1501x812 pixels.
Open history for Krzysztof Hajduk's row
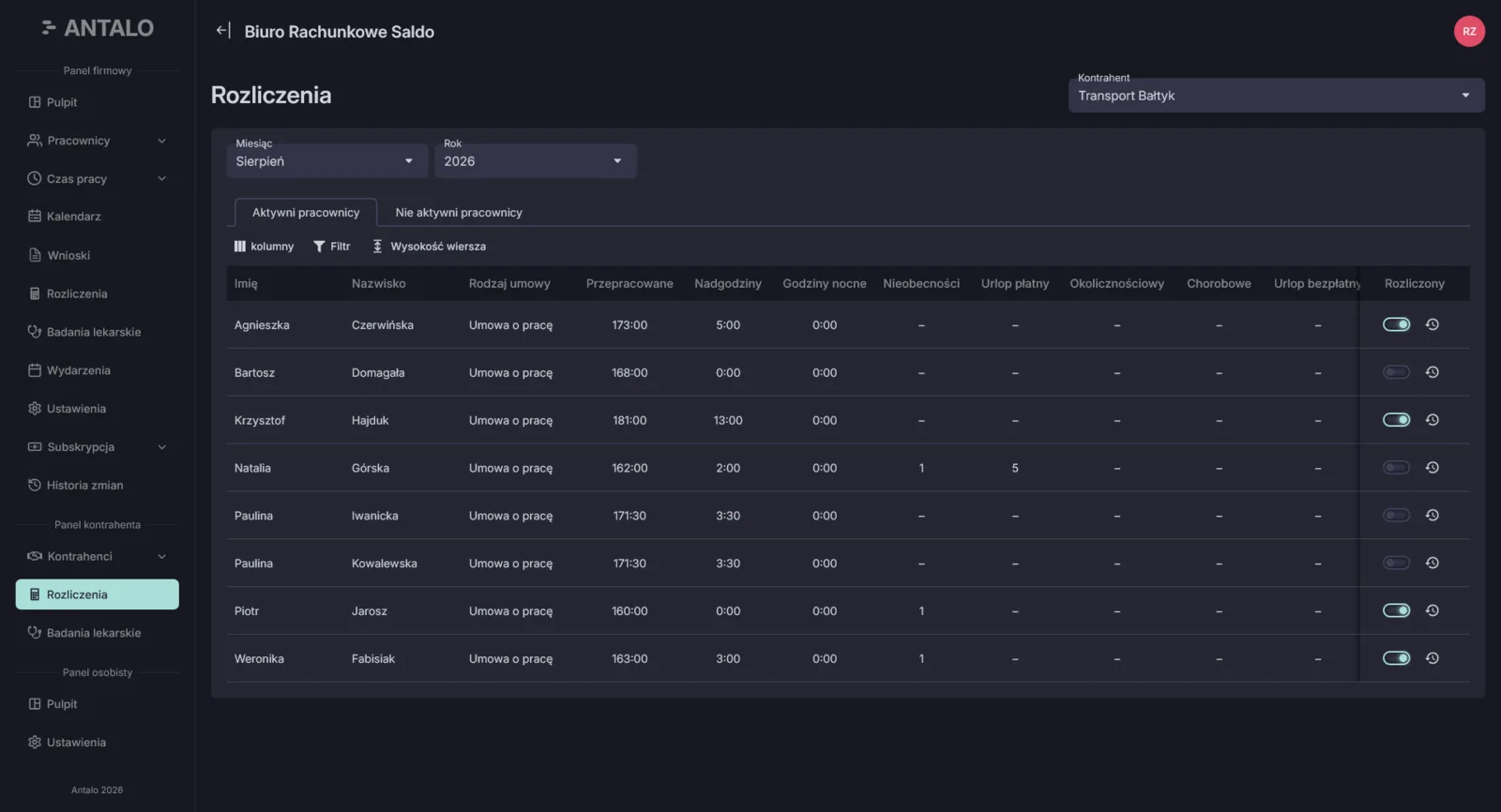1433,420
